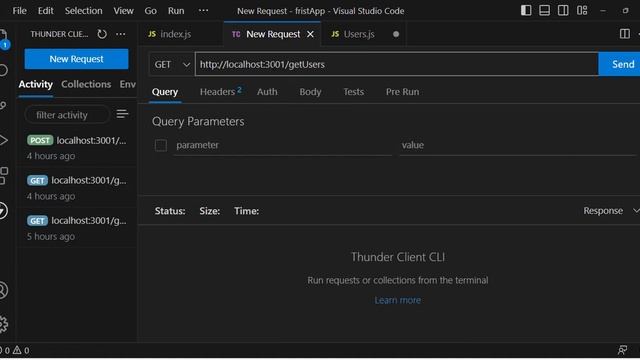Screen dimensions: 640x360
Task: Click the blue New Request button
Action: pos(76,59)
